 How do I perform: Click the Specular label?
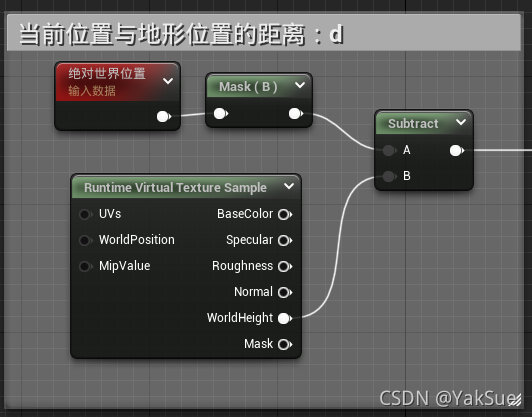tap(249, 240)
